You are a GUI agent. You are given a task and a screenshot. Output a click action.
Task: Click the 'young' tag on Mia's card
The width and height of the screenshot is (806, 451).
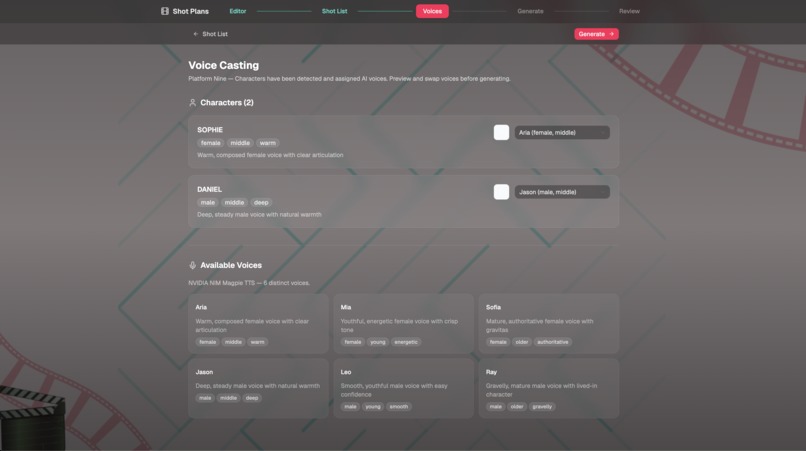377,342
